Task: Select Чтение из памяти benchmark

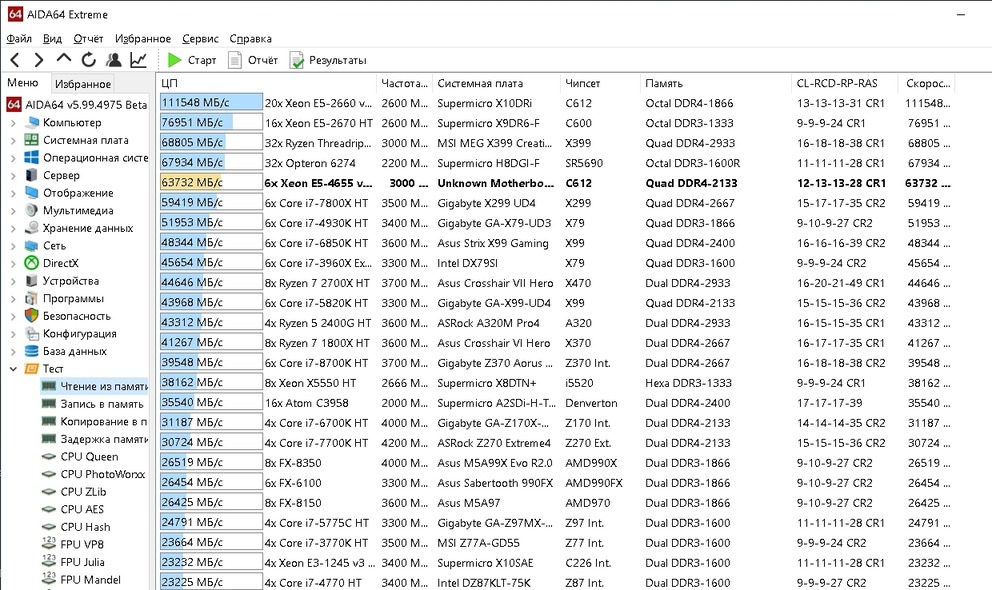Action: click(95, 386)
